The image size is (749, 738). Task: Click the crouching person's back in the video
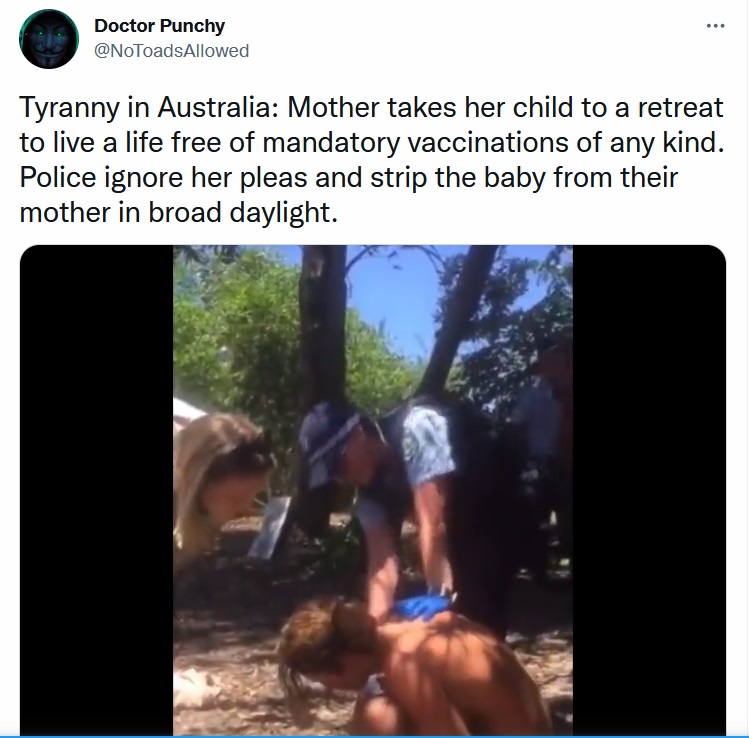click(459, 669)
